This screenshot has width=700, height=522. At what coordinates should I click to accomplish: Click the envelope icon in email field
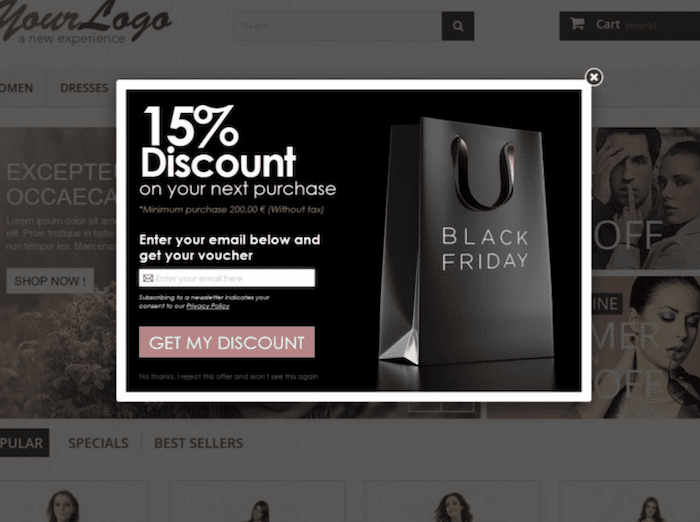point(148,278)
